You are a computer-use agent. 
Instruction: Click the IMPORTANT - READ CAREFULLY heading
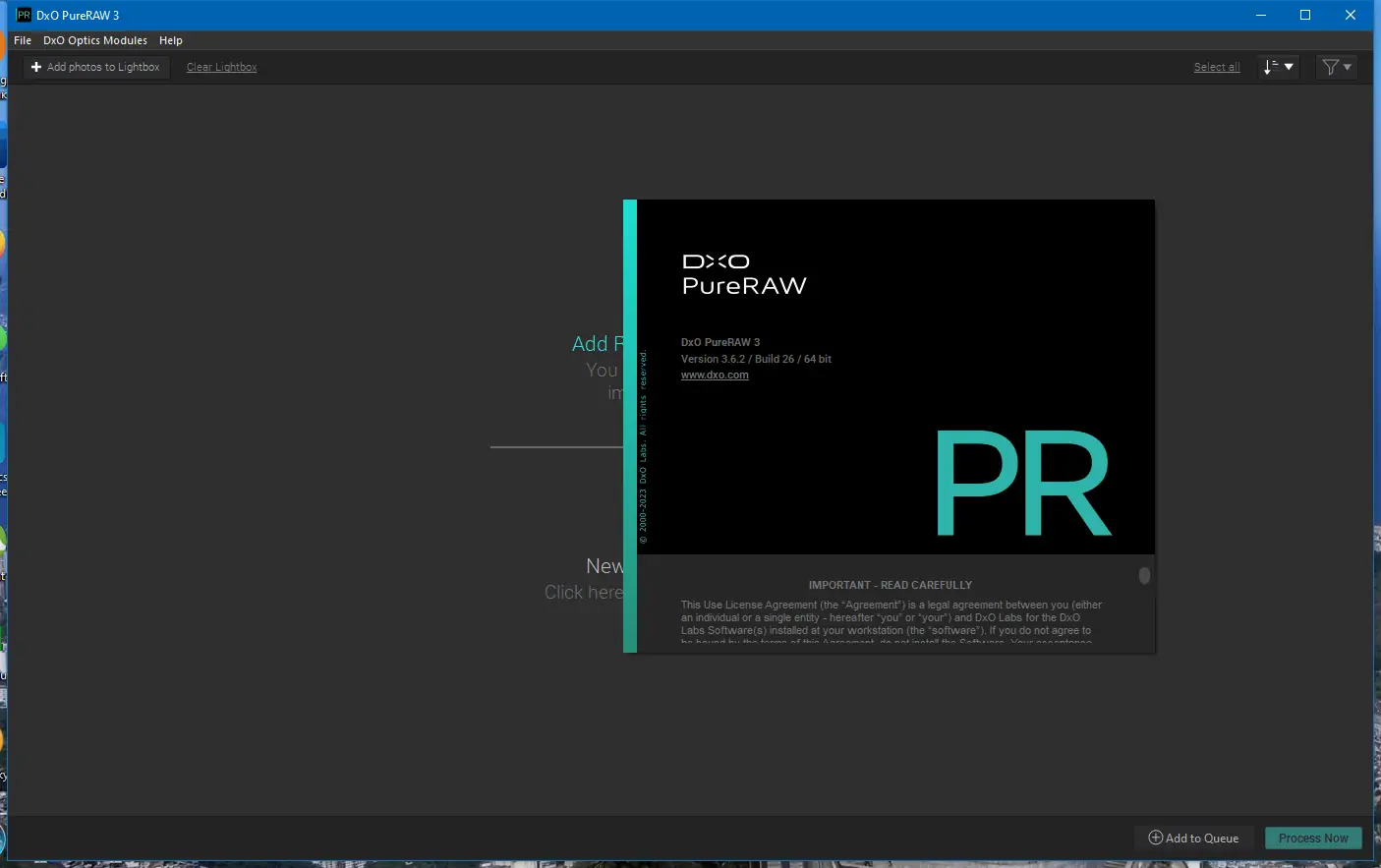[891, 585]
